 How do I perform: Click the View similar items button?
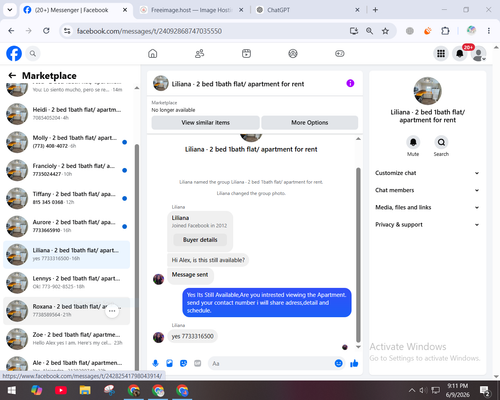206,123
